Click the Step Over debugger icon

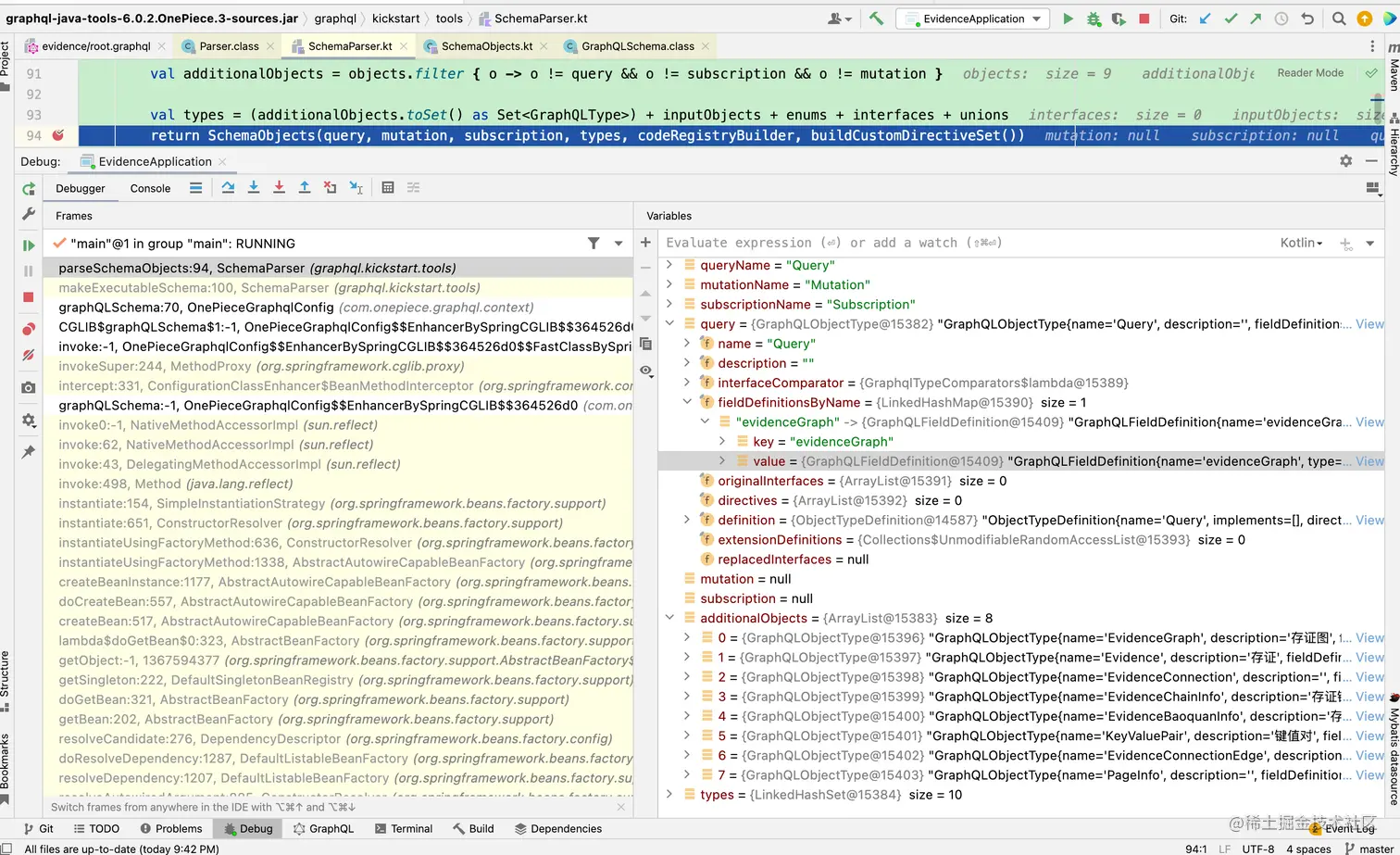pyautogui.click(x=228, y=188)
